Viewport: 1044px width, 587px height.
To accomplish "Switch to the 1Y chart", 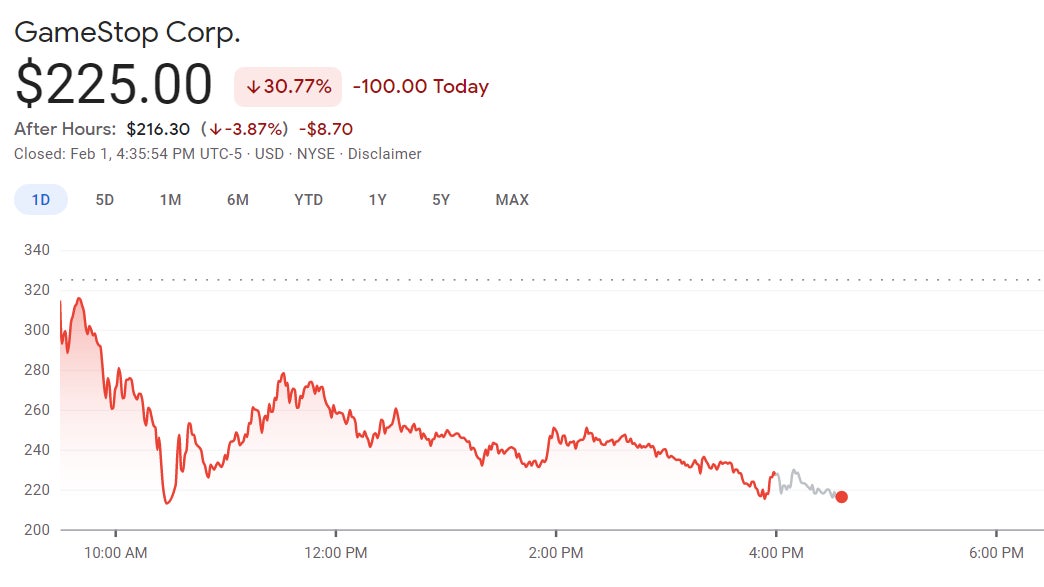I will (377, 199).
